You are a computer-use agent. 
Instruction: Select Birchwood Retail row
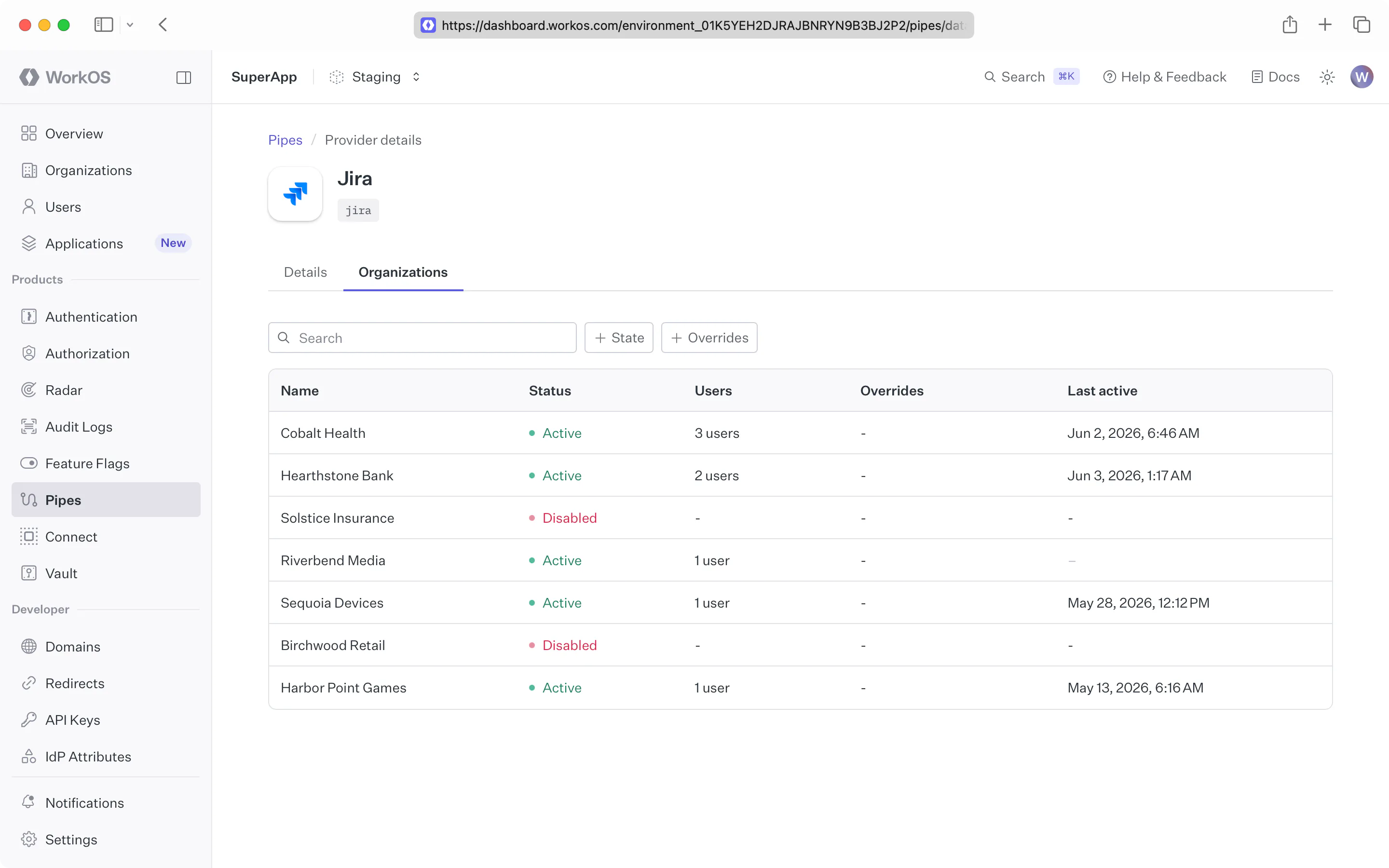[x=800, y=645]
